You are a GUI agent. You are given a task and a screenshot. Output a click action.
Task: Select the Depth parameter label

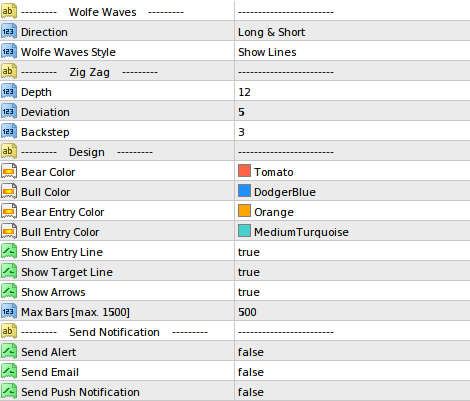[36, 92]
